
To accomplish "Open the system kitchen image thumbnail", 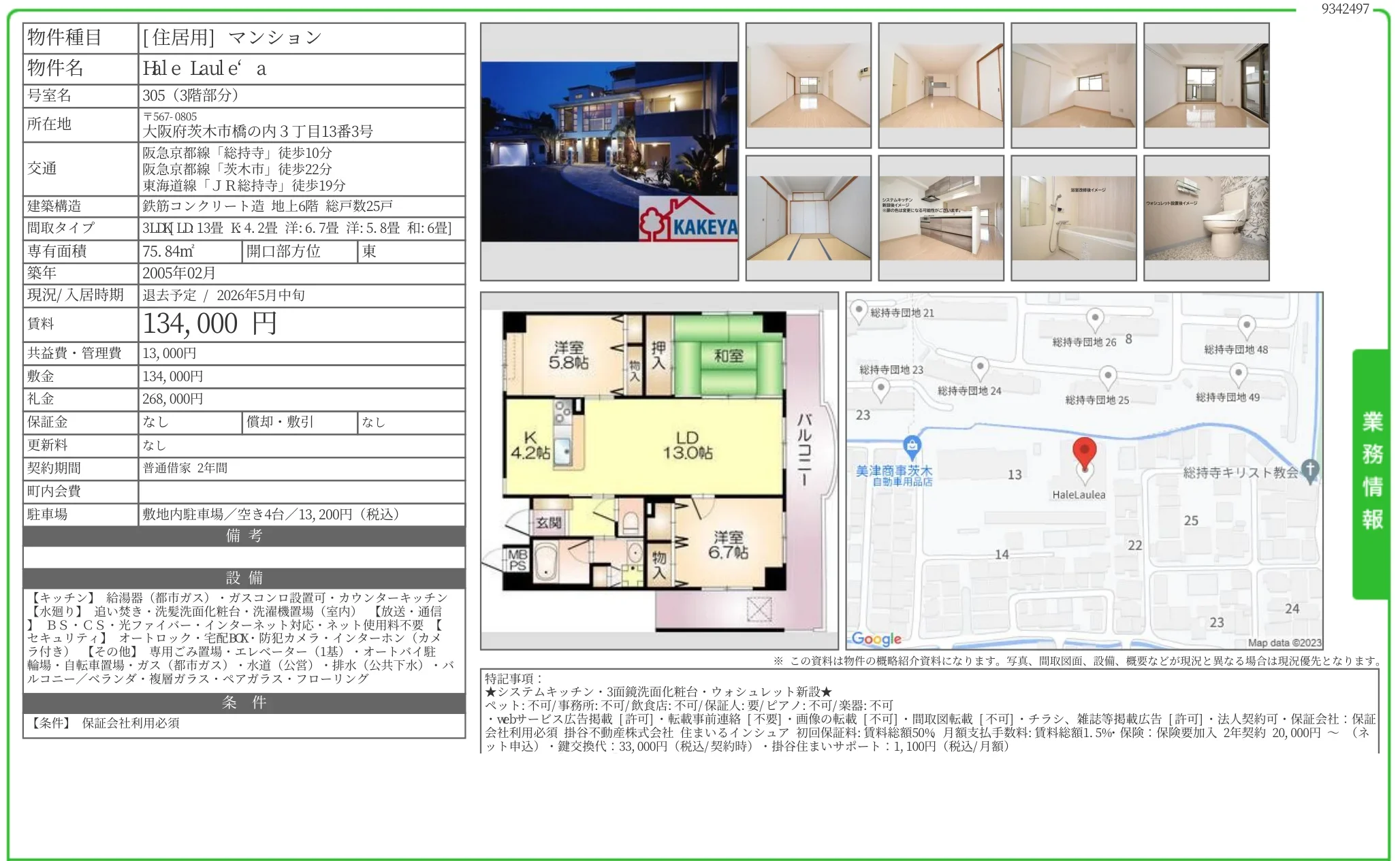I will tap(941, 218).
